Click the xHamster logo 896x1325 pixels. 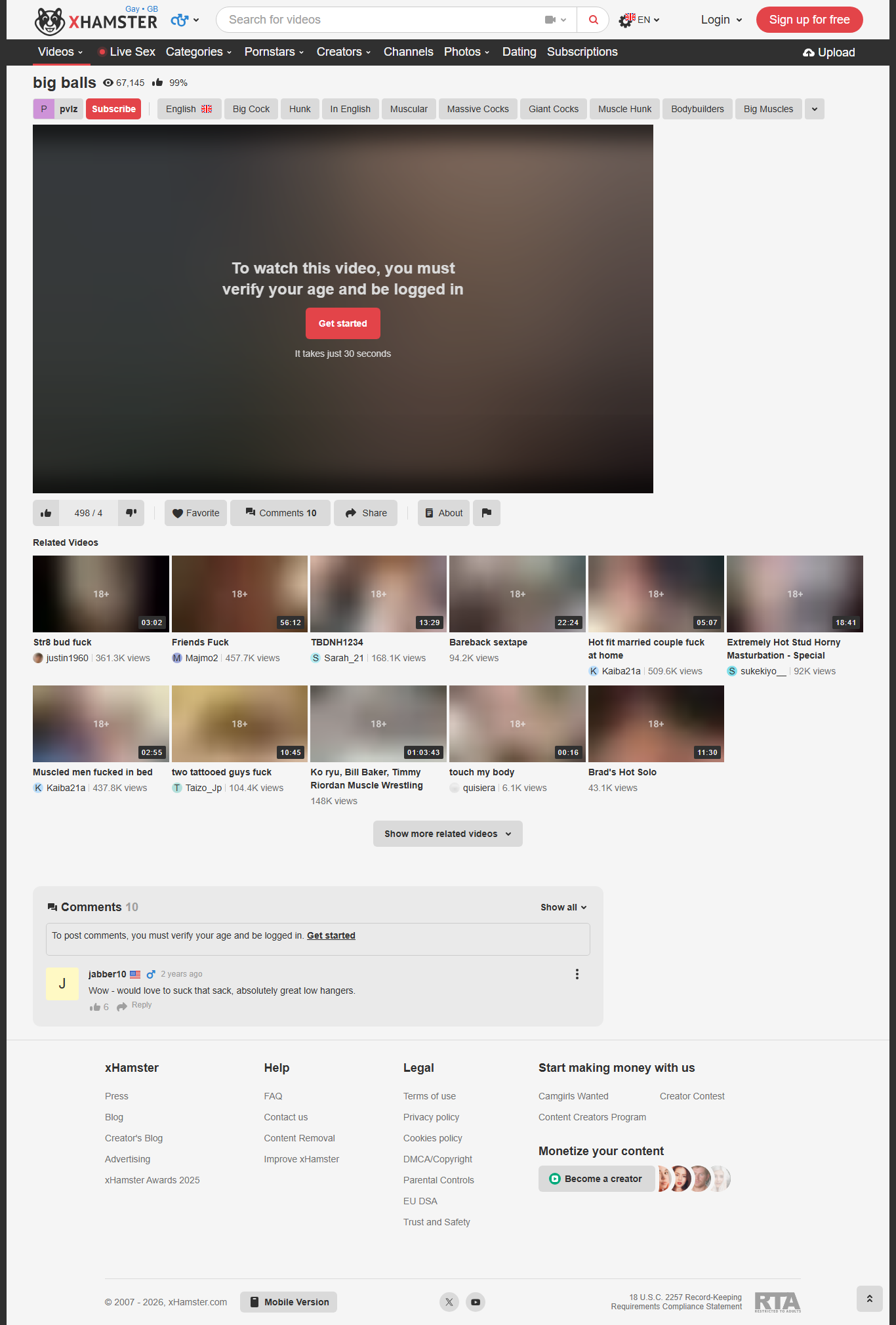click(x=96, y=21)
